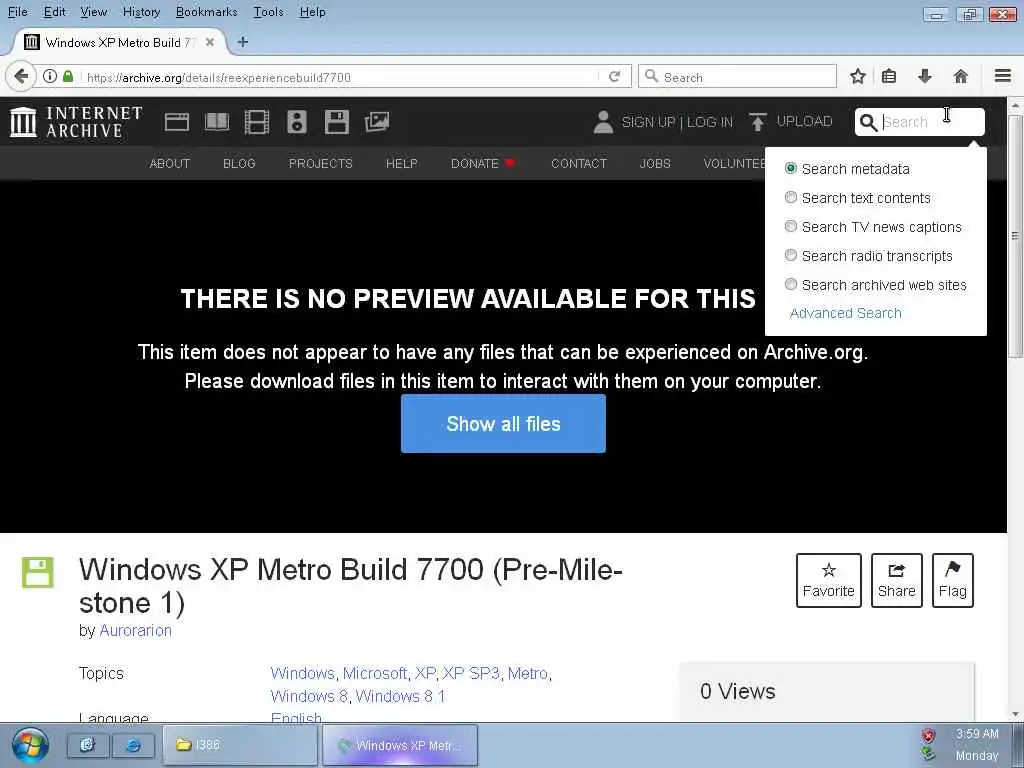Click the red shield security tray icon
This screenshot has width=1024, height=768.
click(x=928, y=736)
